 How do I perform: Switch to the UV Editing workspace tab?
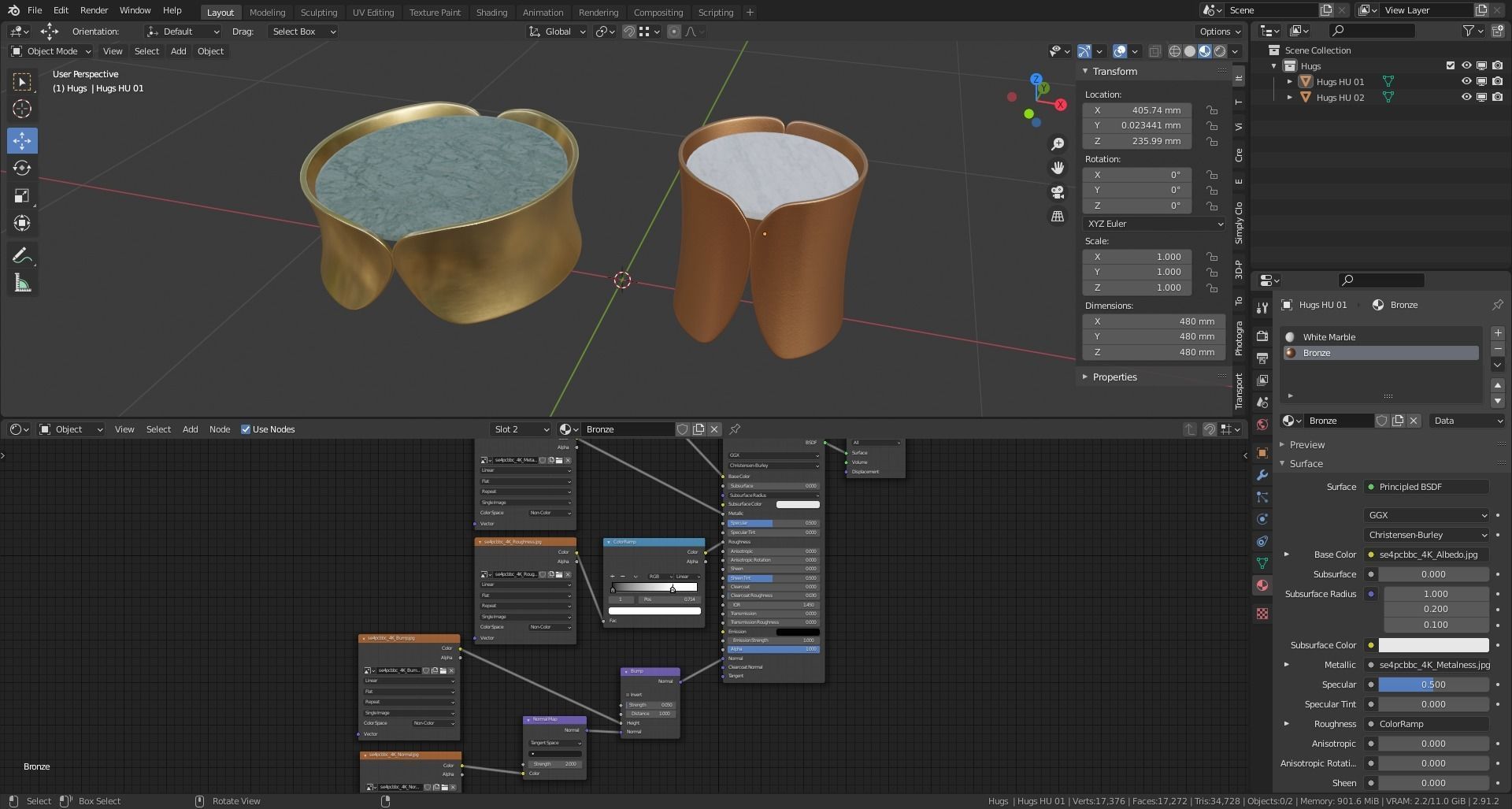(x=372, y=13)
